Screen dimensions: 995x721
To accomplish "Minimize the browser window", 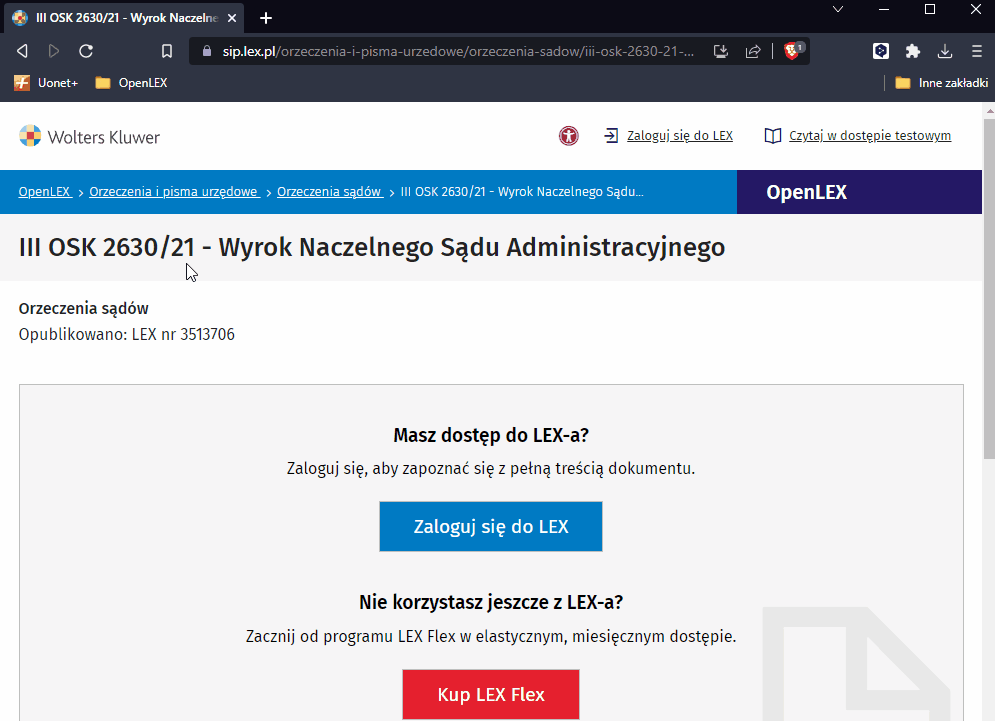I will (883, 10).
